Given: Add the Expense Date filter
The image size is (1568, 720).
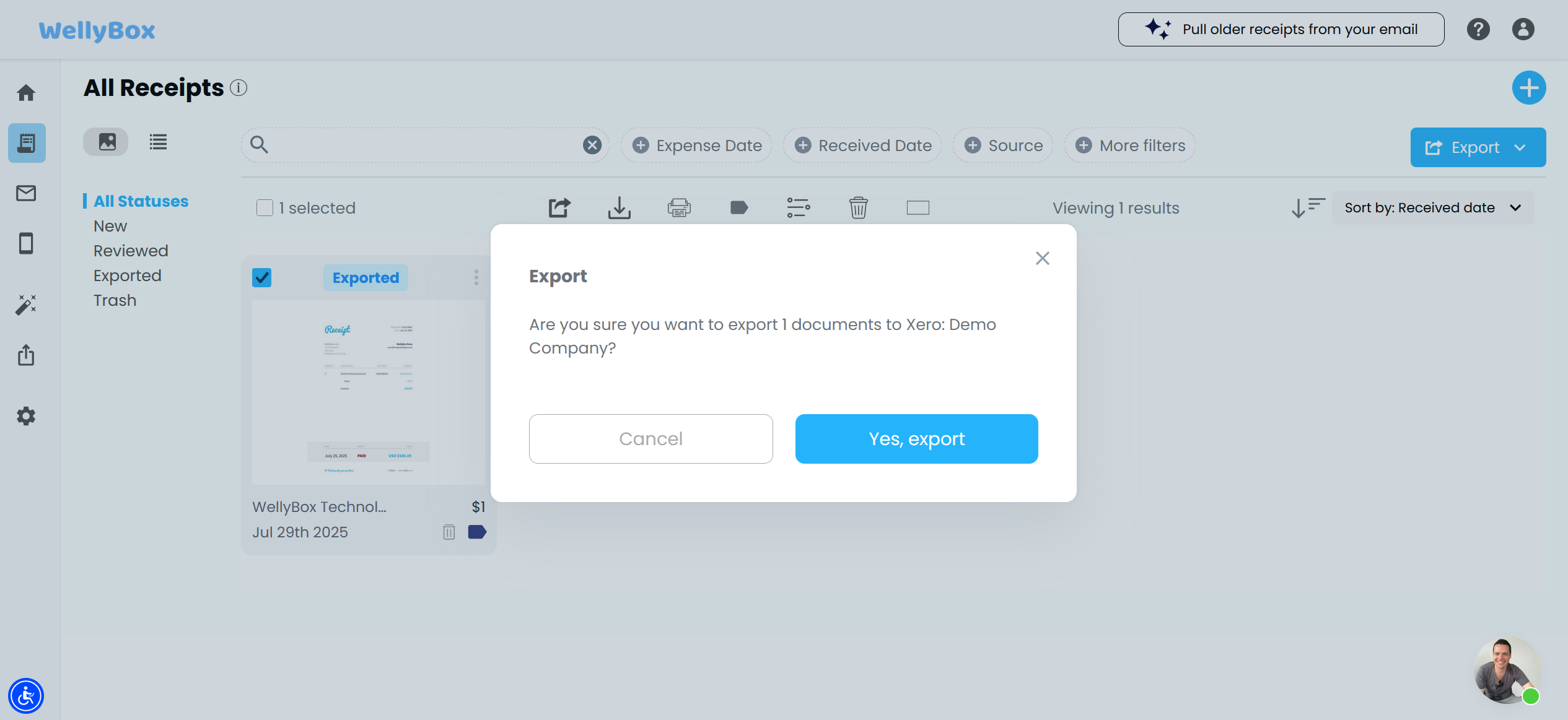Looking at the screenshot, I should [x=697, y=145].
